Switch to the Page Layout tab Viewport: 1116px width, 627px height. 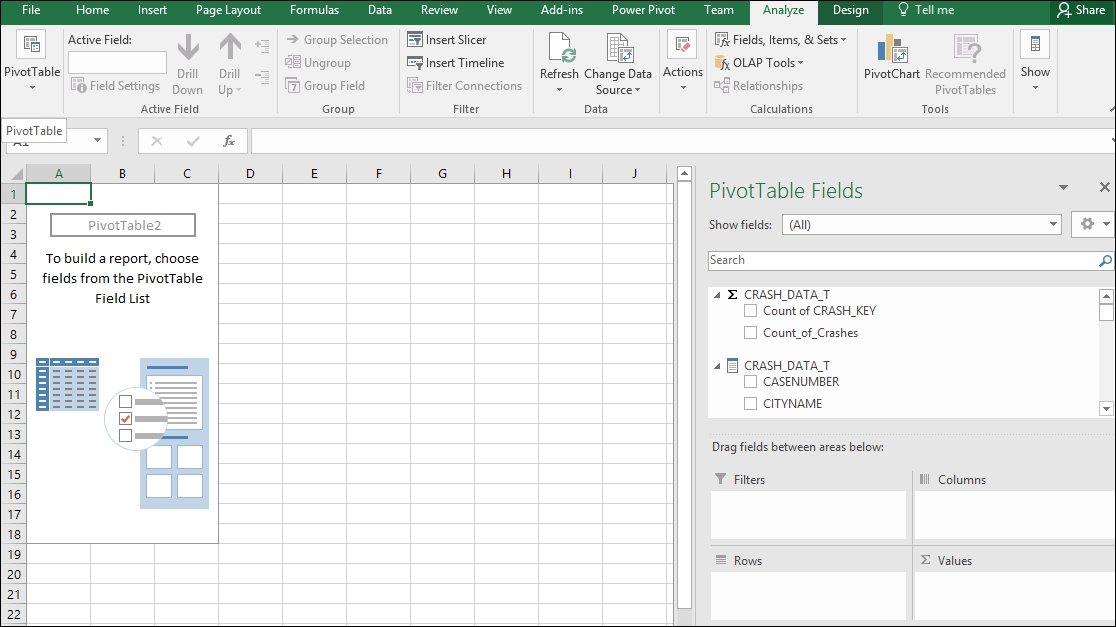tap(228, 10)
